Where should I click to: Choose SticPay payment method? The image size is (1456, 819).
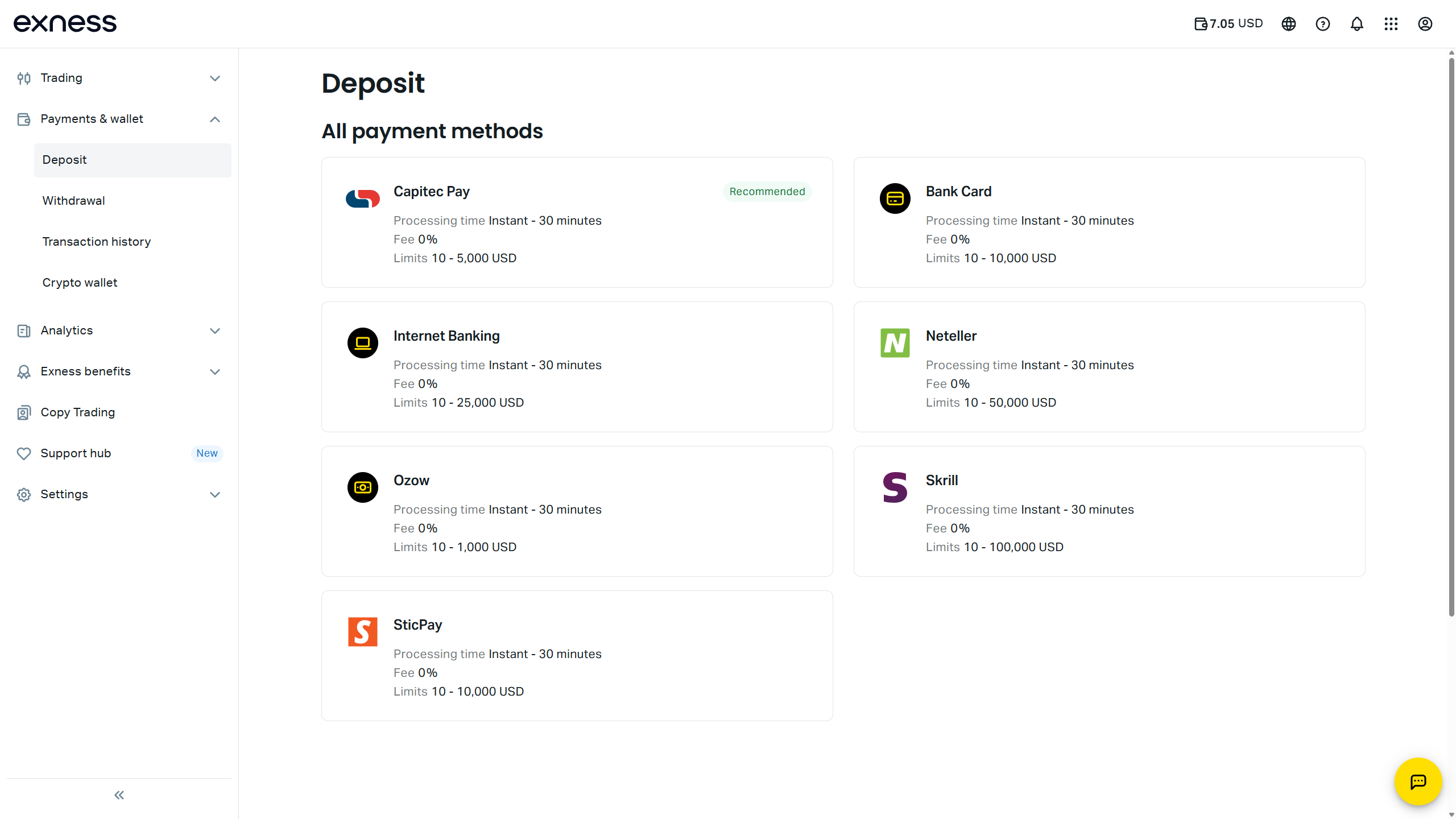[577, 656]
